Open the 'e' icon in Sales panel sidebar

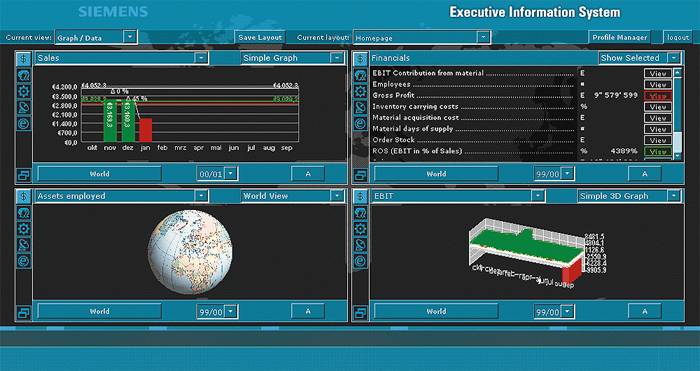click(23, 124)
